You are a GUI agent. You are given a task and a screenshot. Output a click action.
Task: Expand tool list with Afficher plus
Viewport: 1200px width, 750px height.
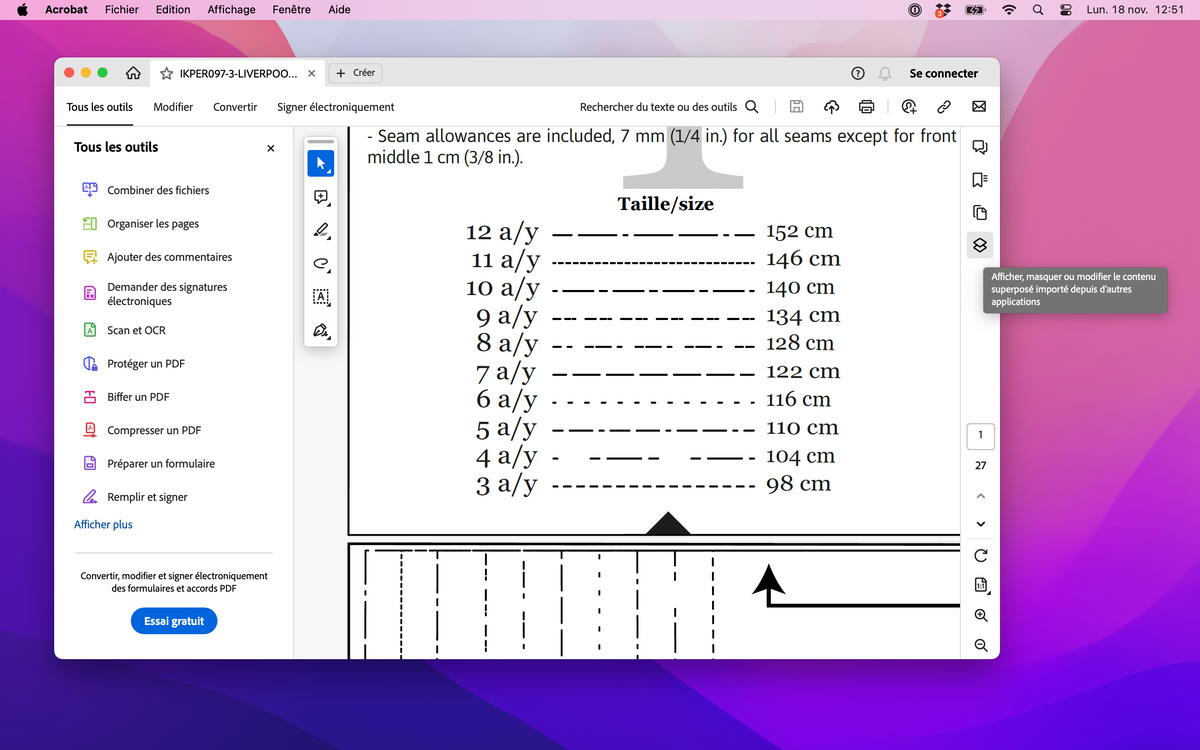pos(103,525)
